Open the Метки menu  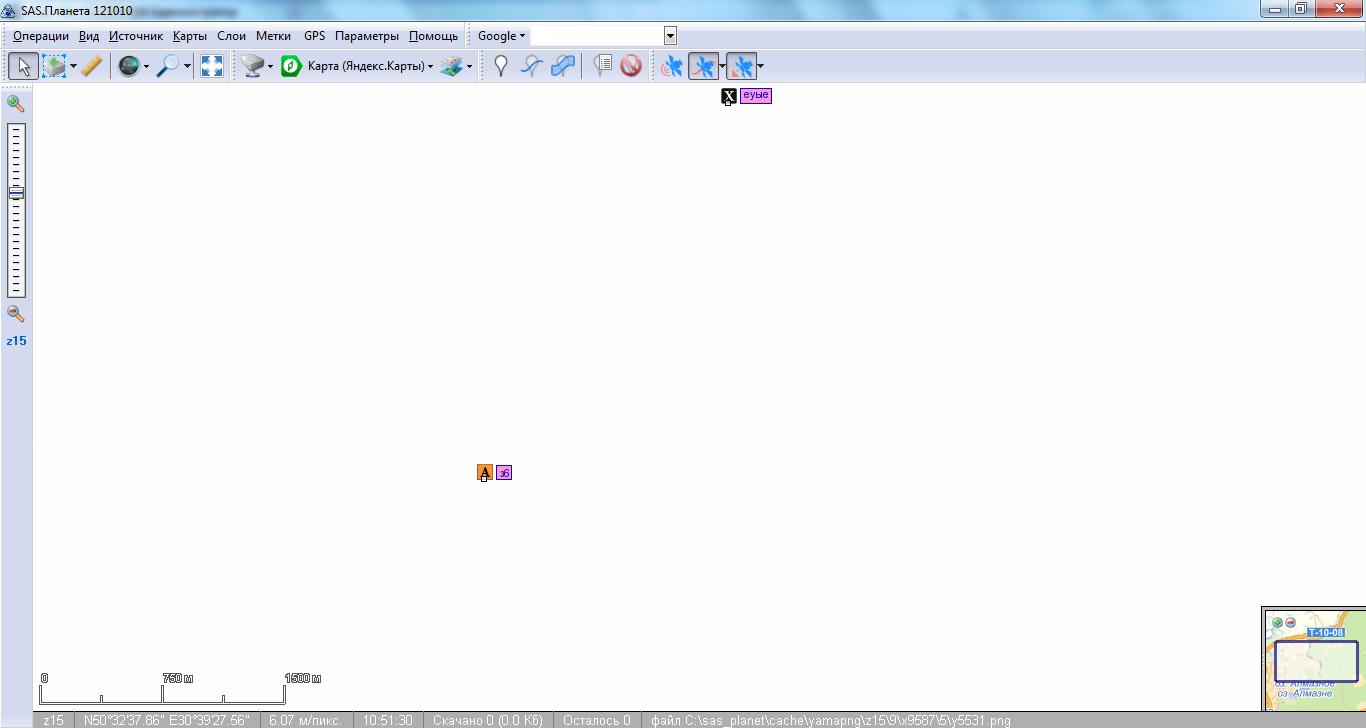(273, 36)
